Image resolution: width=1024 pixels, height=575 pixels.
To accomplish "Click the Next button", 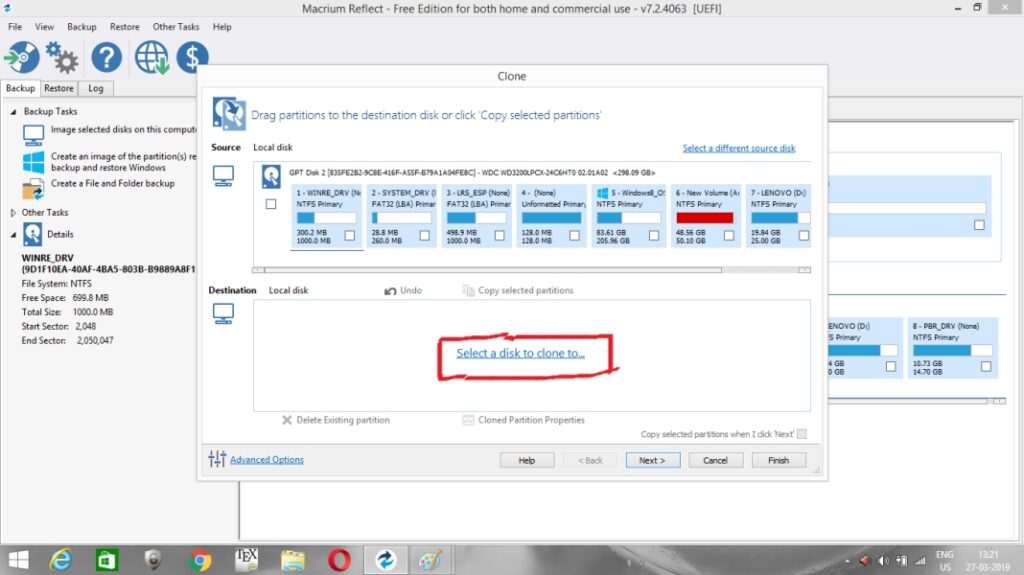I will (x=652, y=460).
